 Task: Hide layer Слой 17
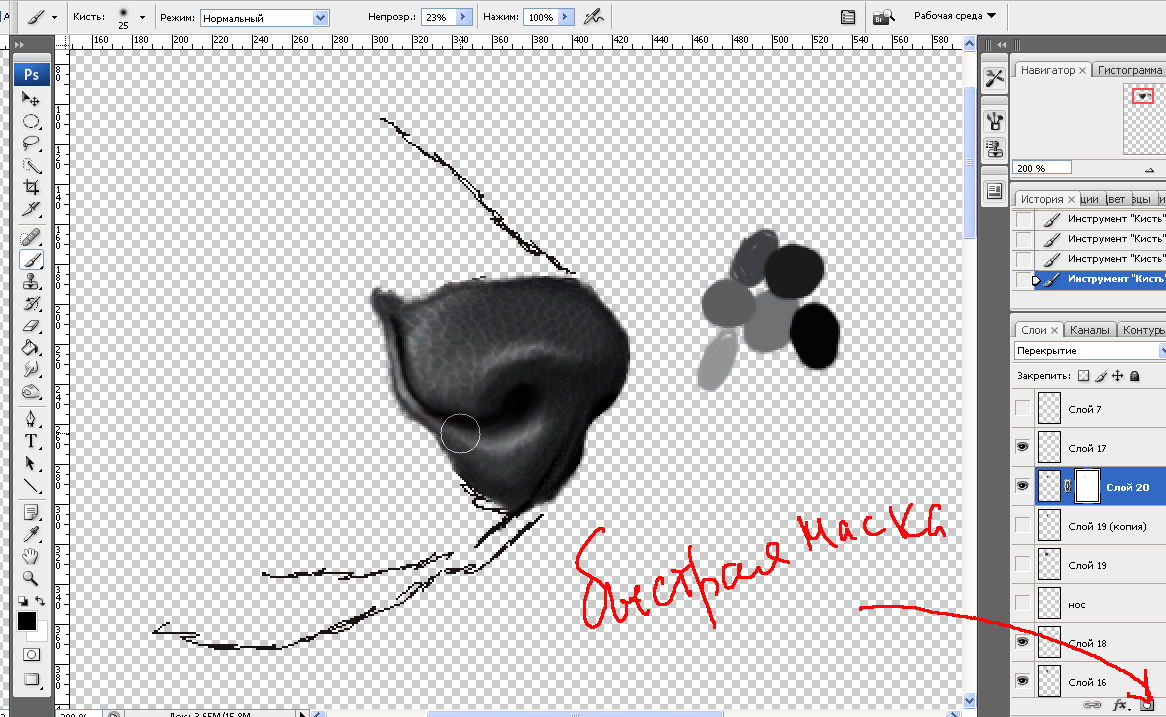(x=1022, y=447)
